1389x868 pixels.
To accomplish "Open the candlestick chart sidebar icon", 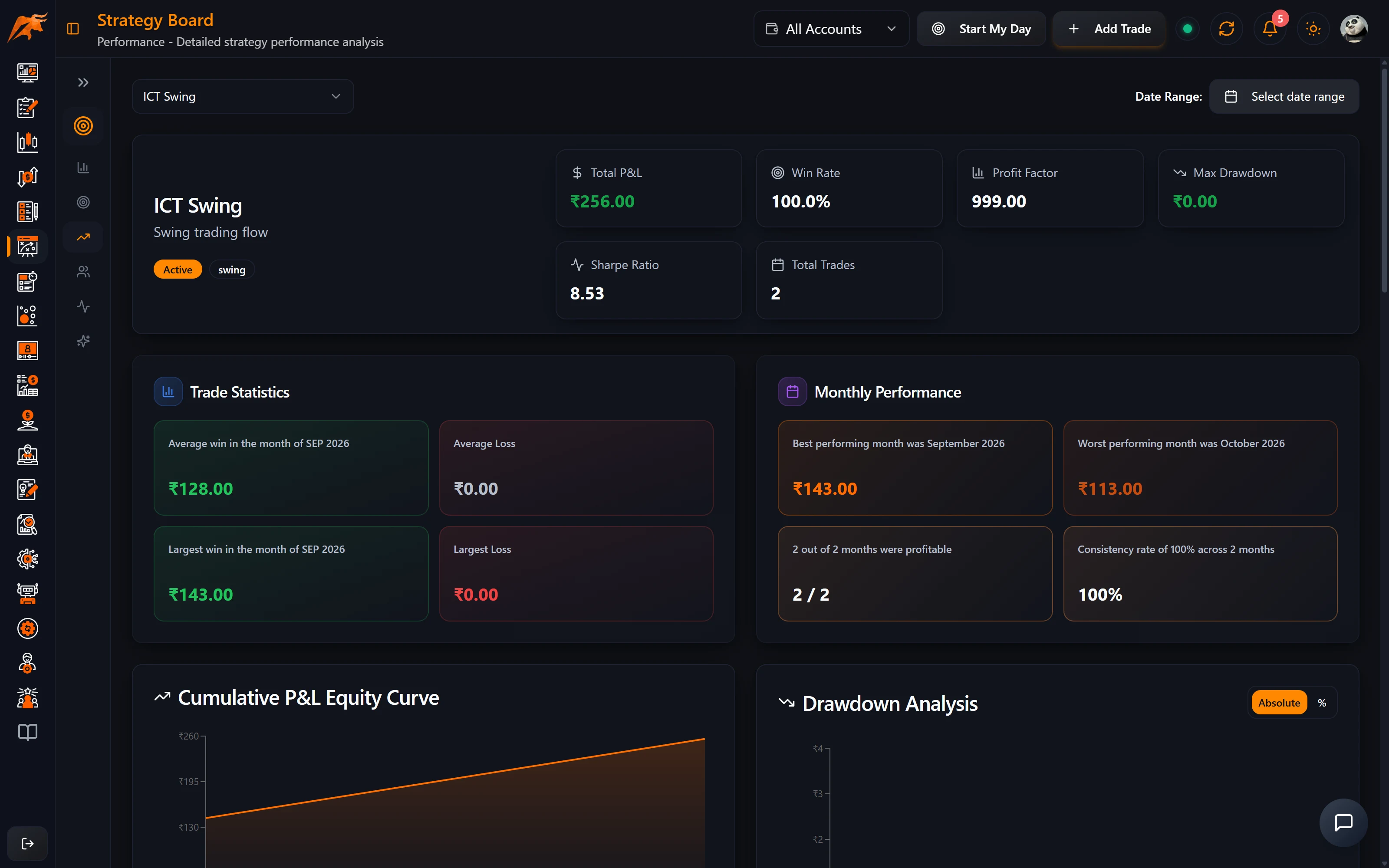I will [x=27, y=142].
